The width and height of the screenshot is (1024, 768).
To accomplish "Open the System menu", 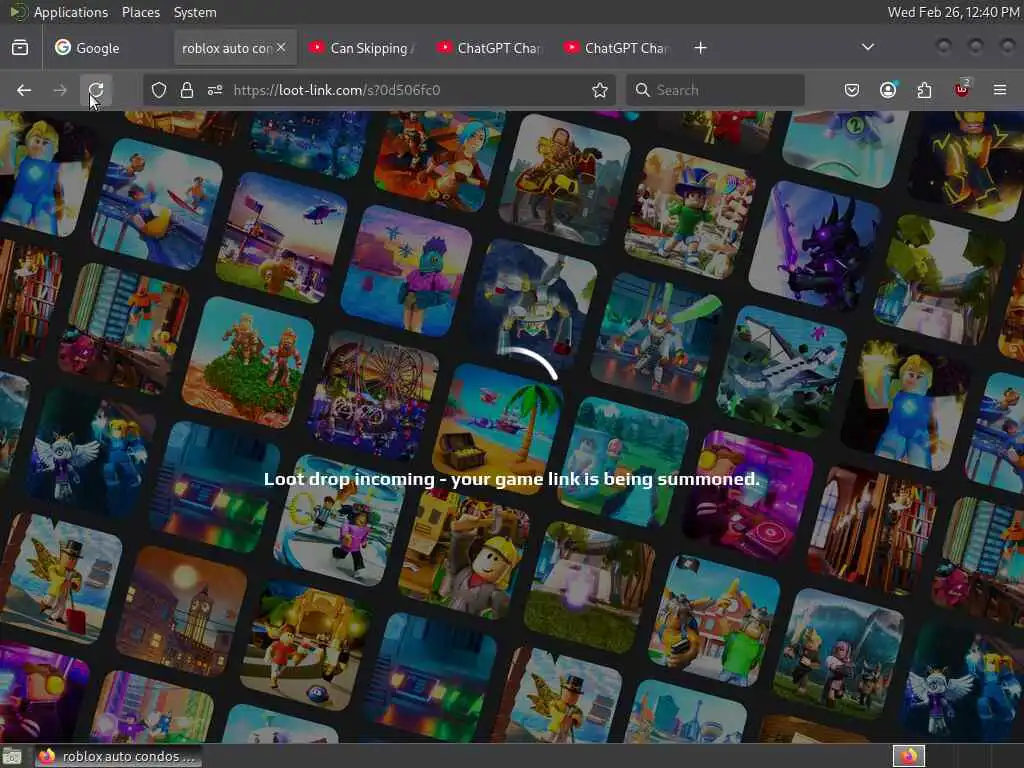I will 195,12.
